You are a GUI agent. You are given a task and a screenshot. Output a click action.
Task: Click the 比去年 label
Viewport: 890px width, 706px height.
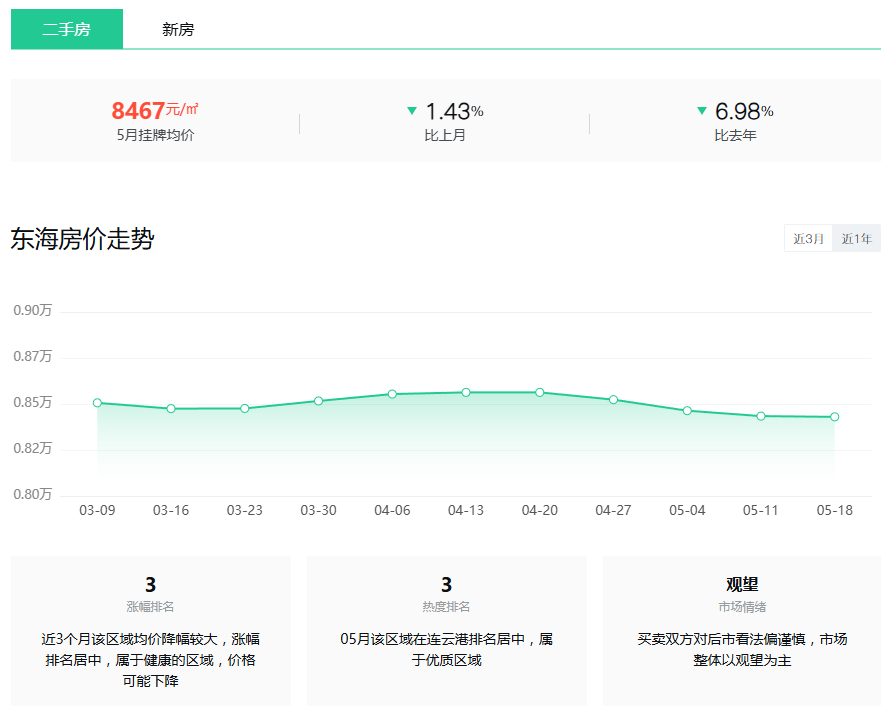click(x=735, y=135)
